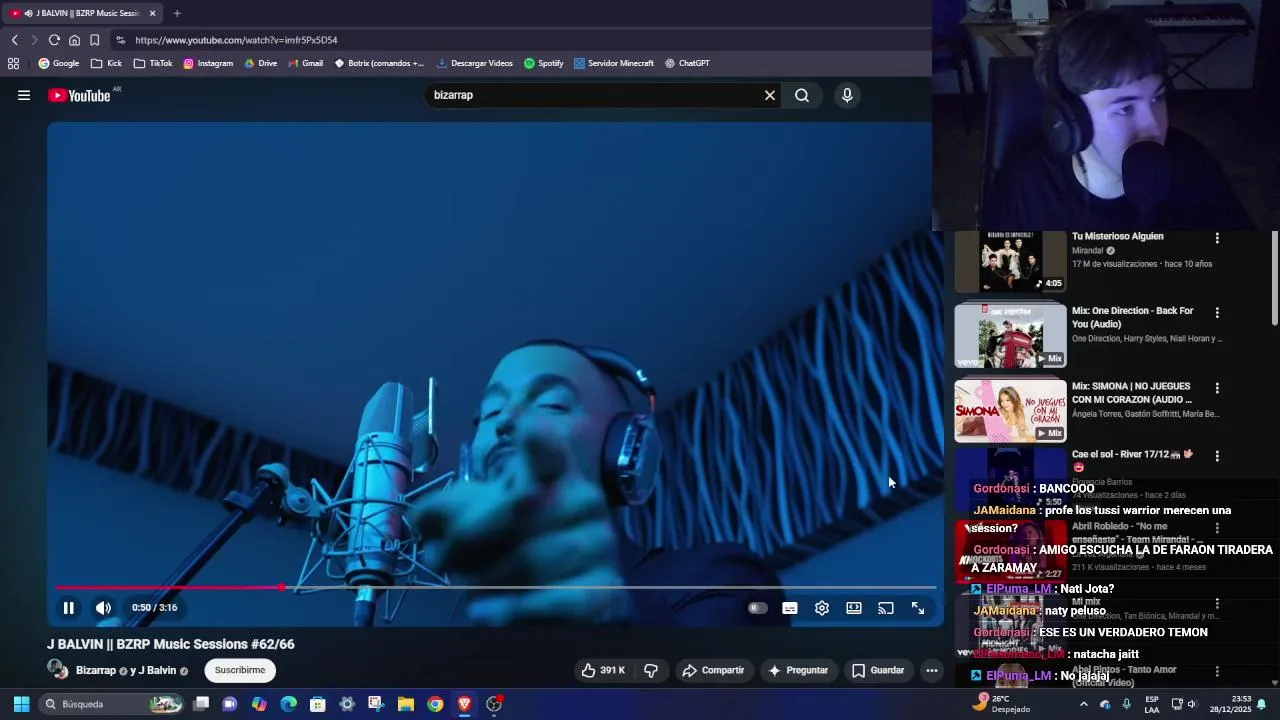Pause the J Balvin video

click(68, 608)
